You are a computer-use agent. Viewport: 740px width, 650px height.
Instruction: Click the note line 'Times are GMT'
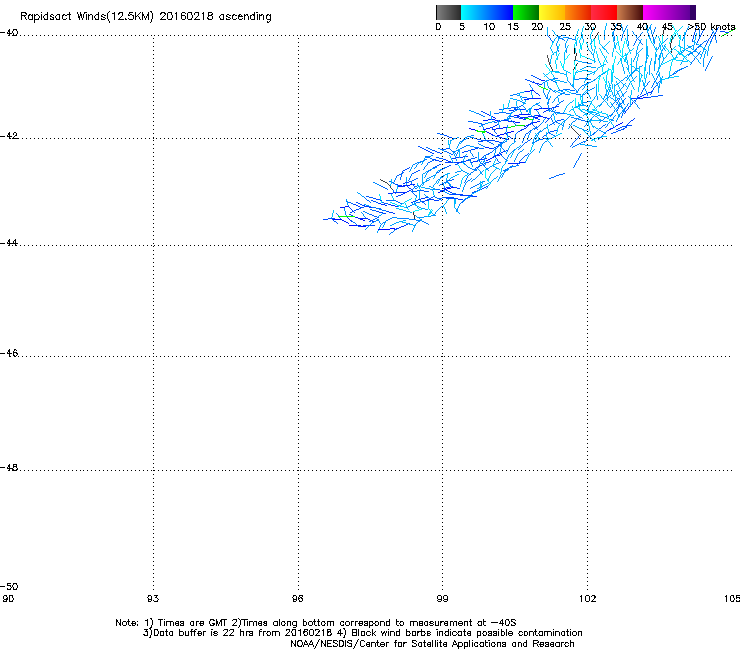pos(193,623)
